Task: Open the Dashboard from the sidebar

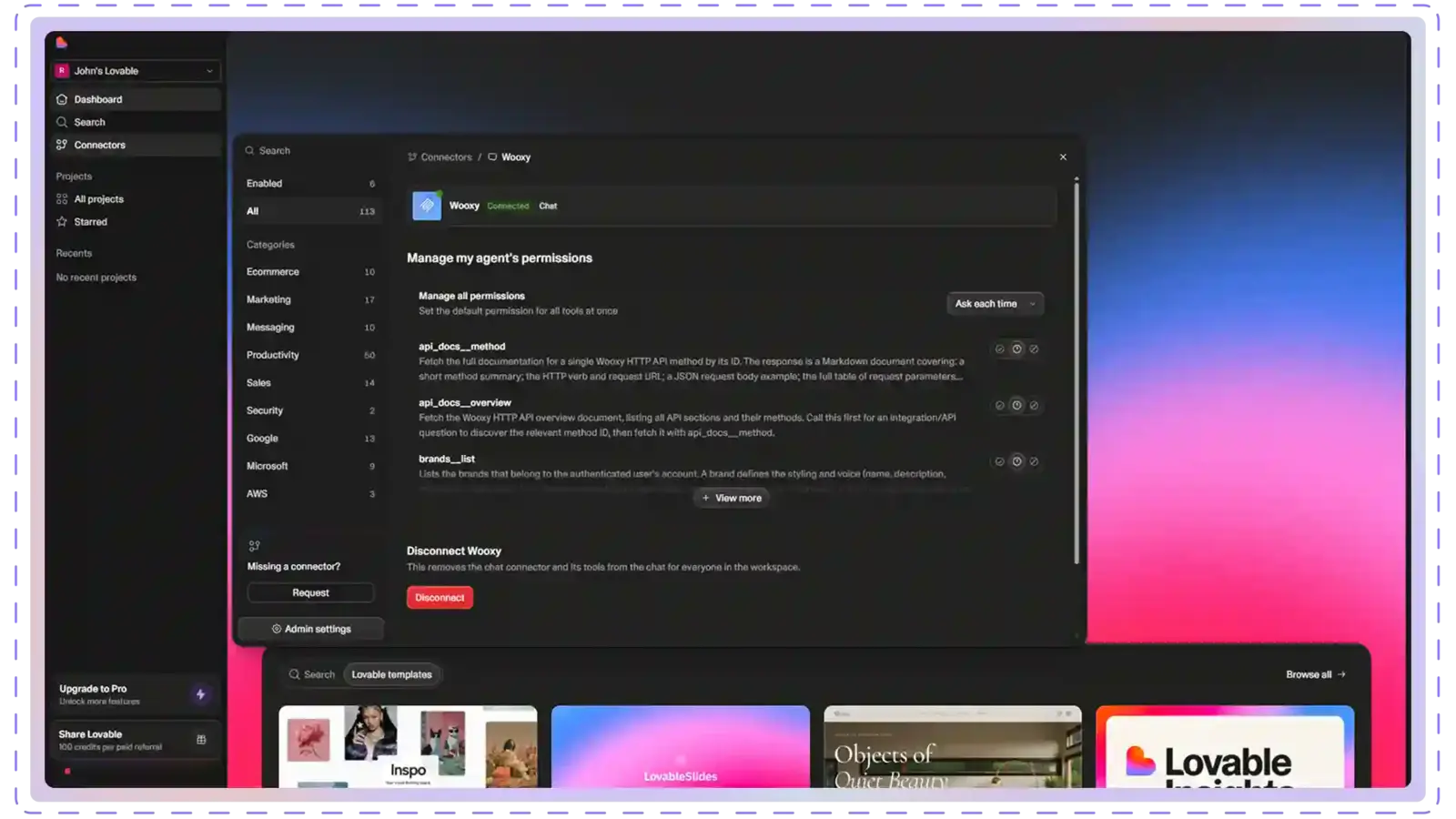Action: (136, 99)
